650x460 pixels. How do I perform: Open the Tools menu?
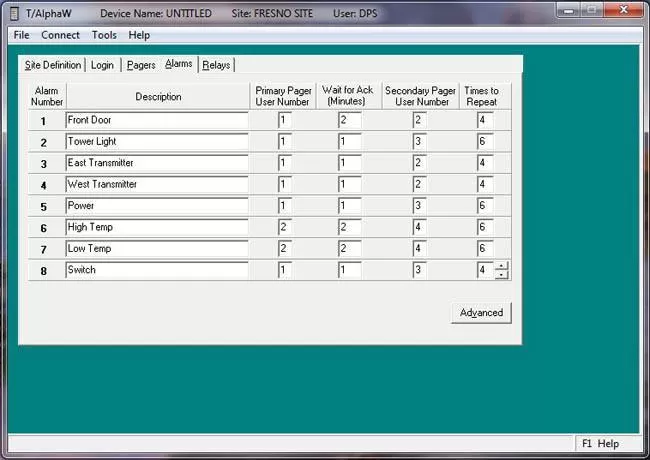(104, 35)
